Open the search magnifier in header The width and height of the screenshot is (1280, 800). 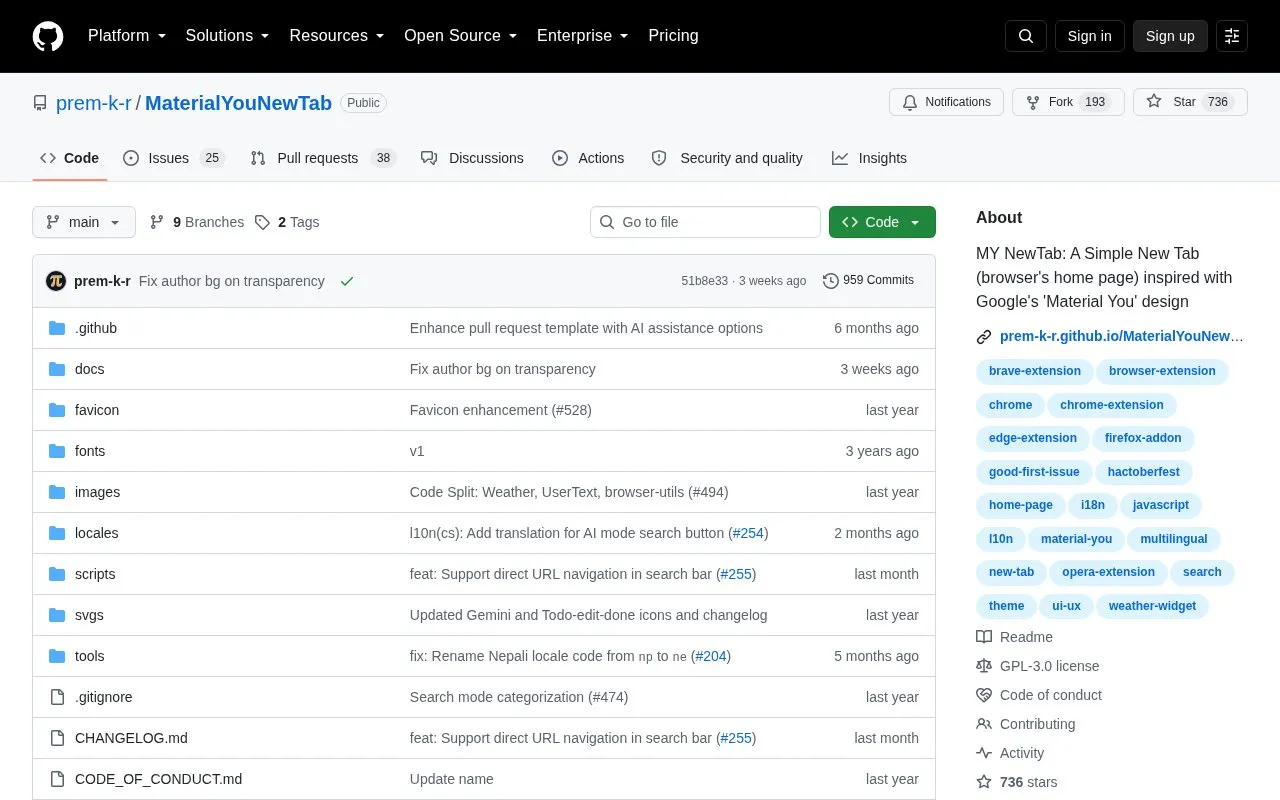1026,36
